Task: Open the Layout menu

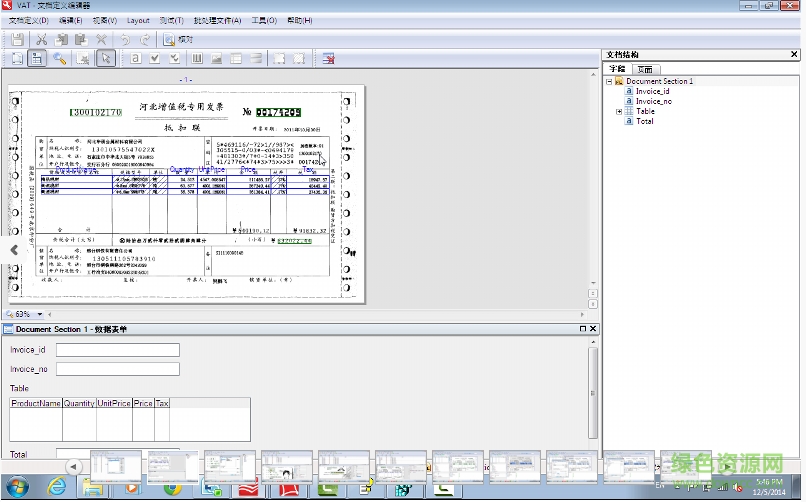Action: point(138,20)
